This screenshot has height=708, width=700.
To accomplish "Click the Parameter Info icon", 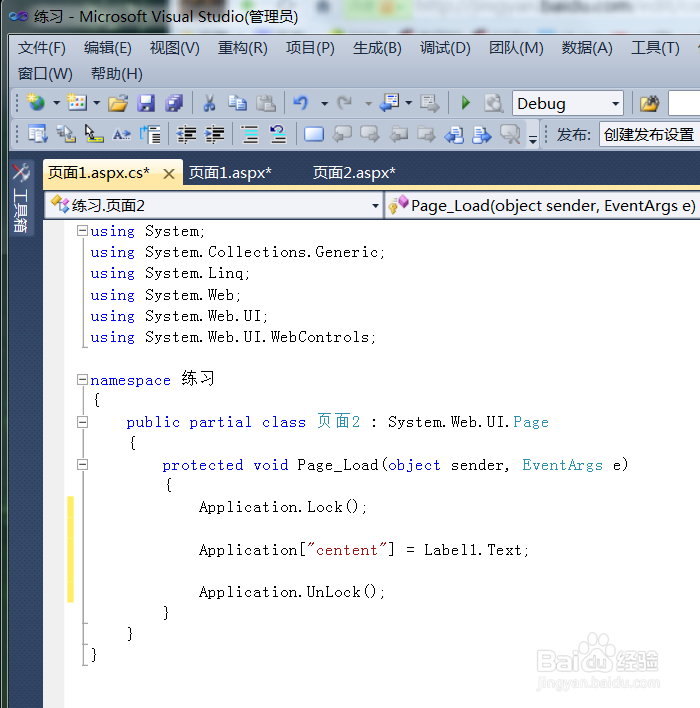I will [66, 134].
